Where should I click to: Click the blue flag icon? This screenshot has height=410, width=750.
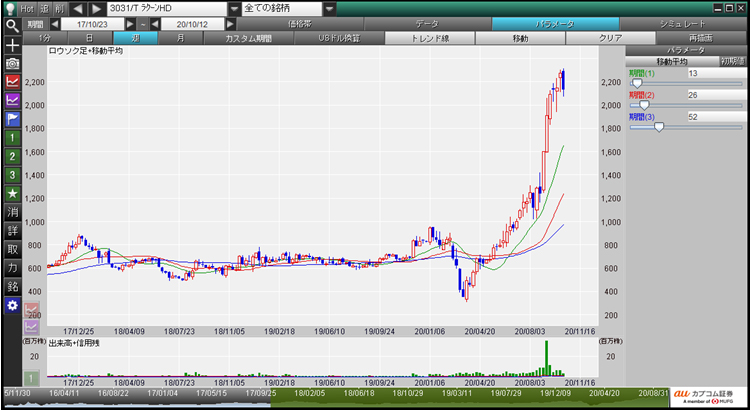(x=12, y=119)
